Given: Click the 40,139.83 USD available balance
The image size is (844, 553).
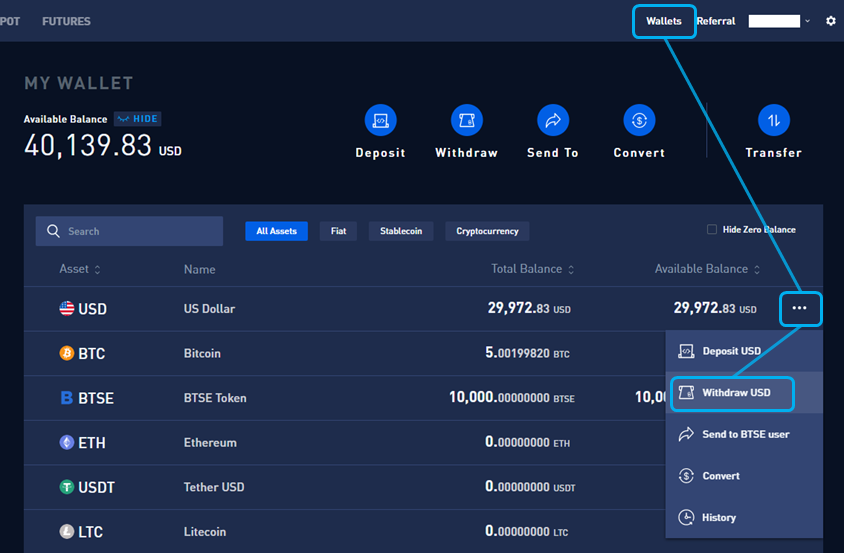Looking at the screenshot, I should 103,146.
